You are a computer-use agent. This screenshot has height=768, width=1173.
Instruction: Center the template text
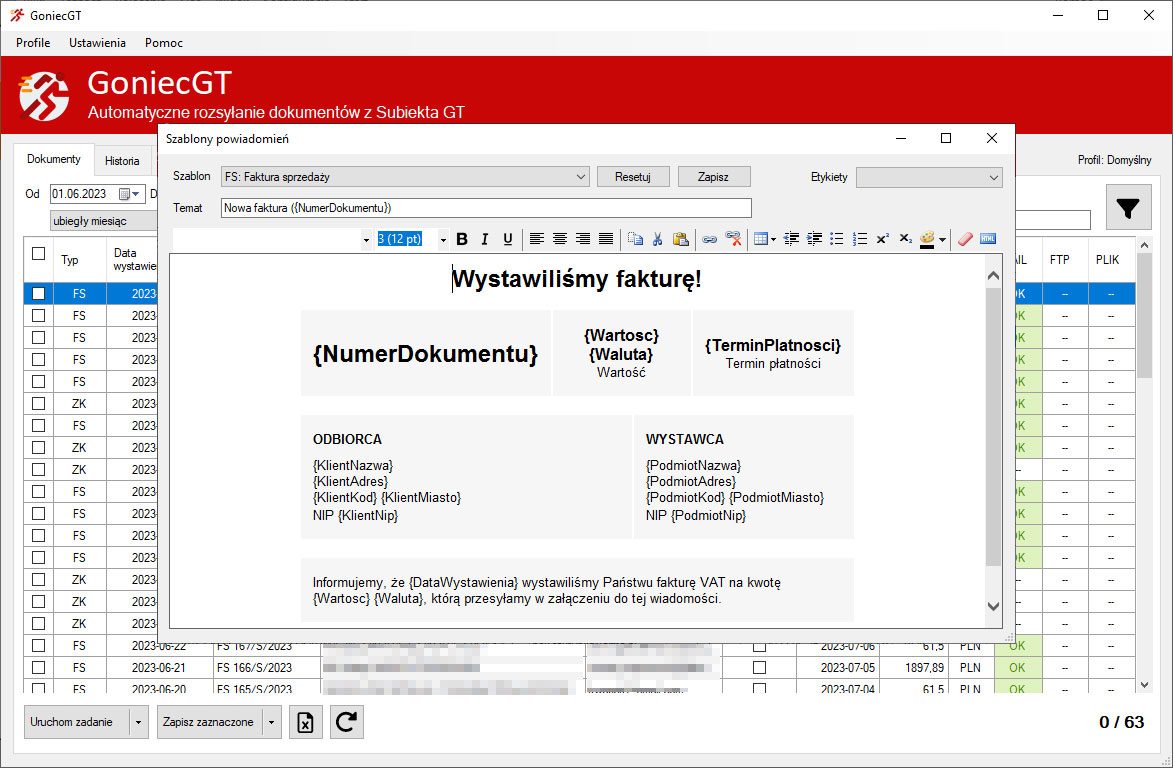(560, 239)
